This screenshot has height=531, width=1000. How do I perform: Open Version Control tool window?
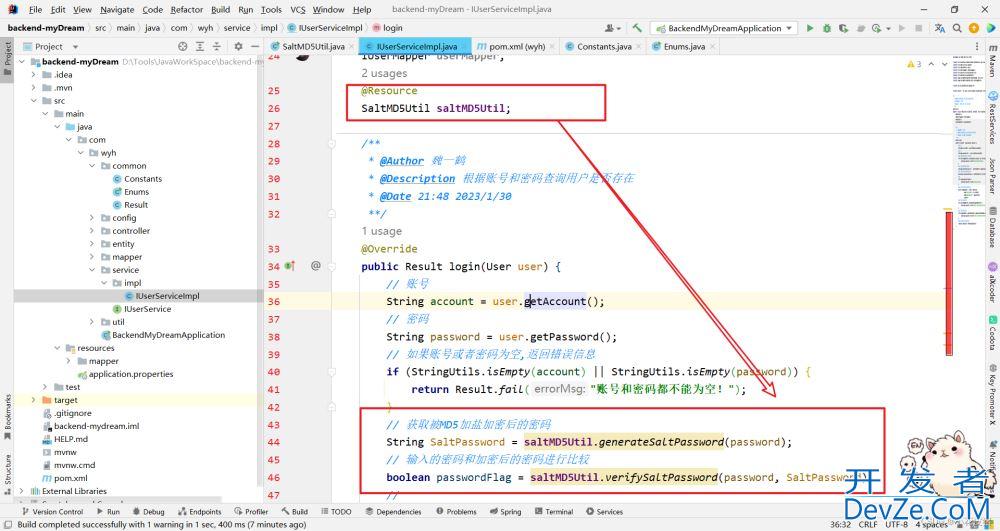[x=52, y=511]
